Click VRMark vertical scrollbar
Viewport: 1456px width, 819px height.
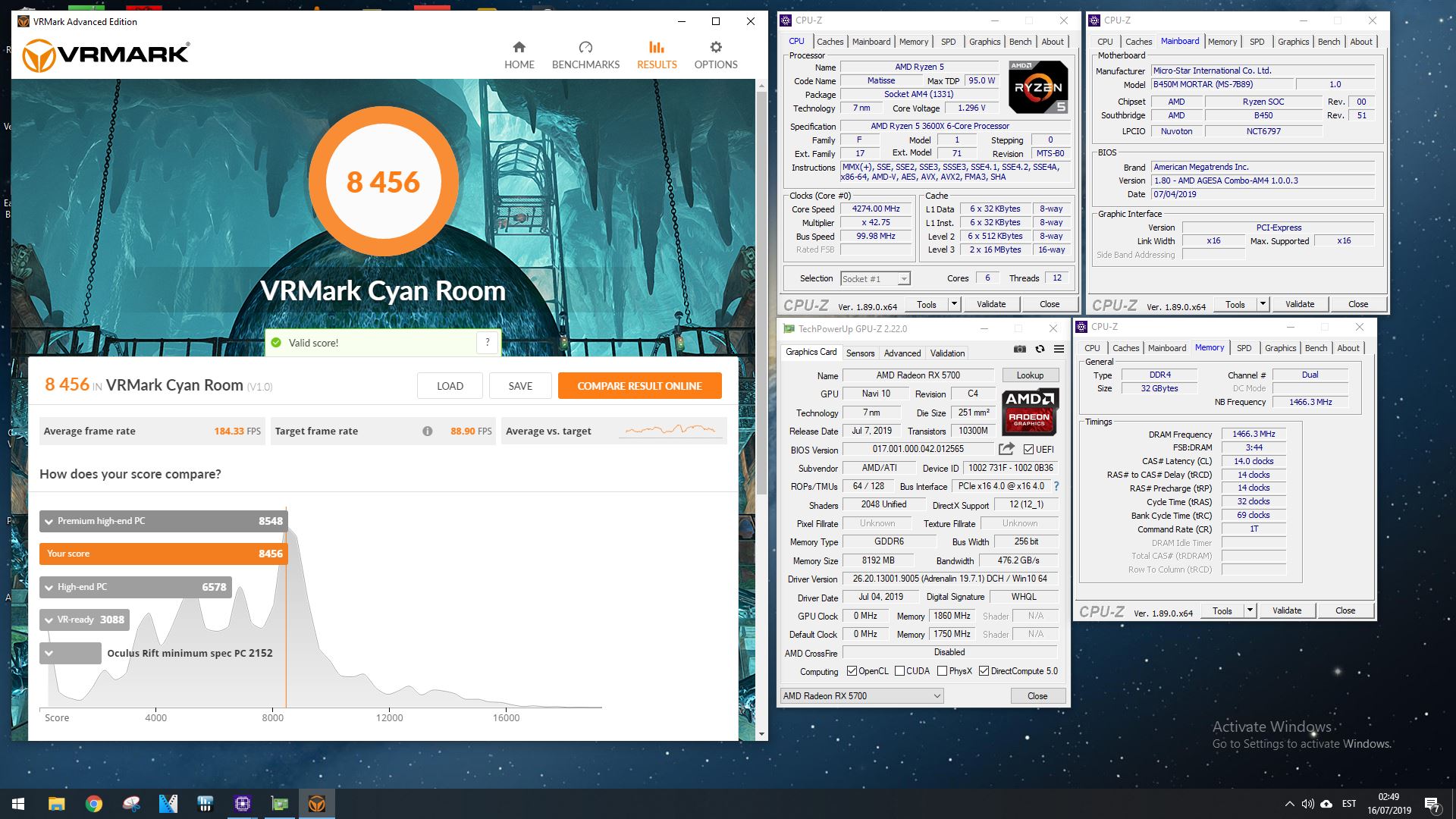pos(761,292)
